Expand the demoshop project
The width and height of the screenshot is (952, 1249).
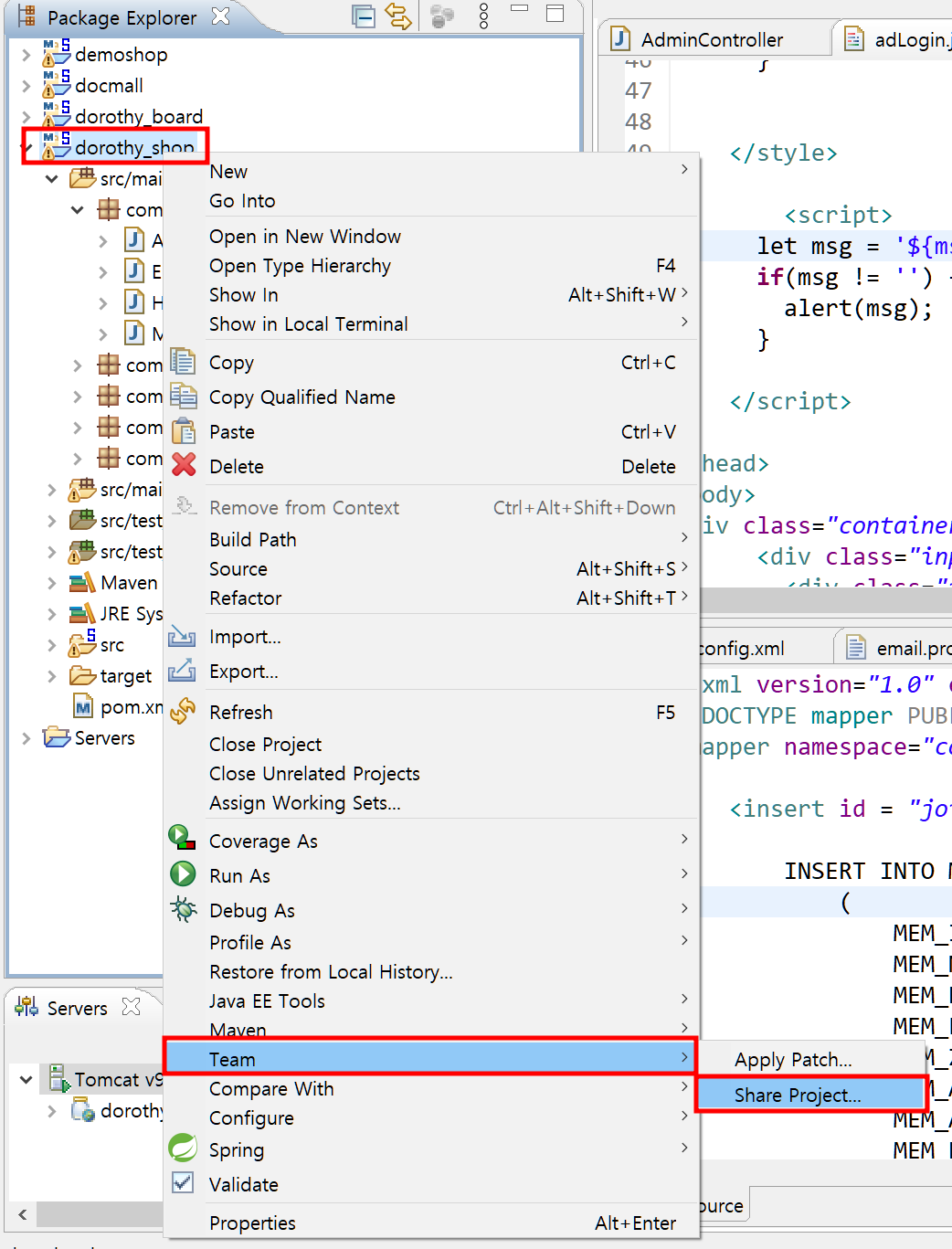pos(26,54)
